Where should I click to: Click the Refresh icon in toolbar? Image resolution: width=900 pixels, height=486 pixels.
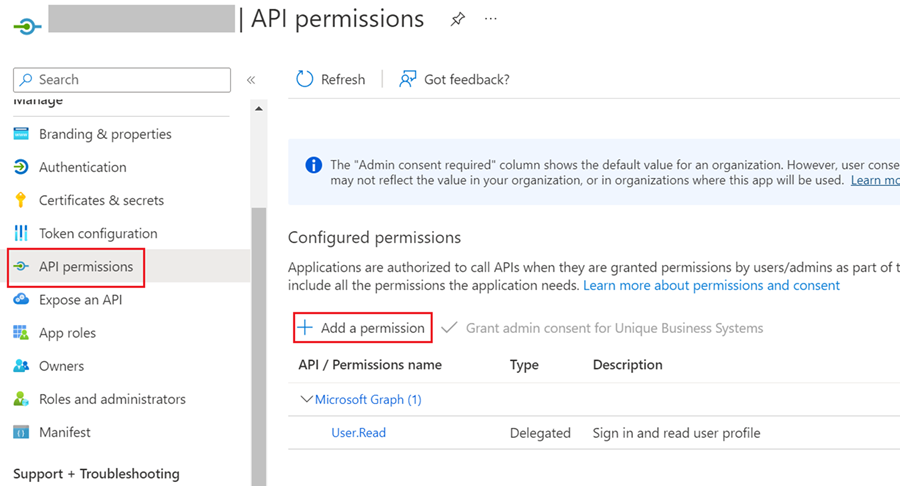pos(305,79)
